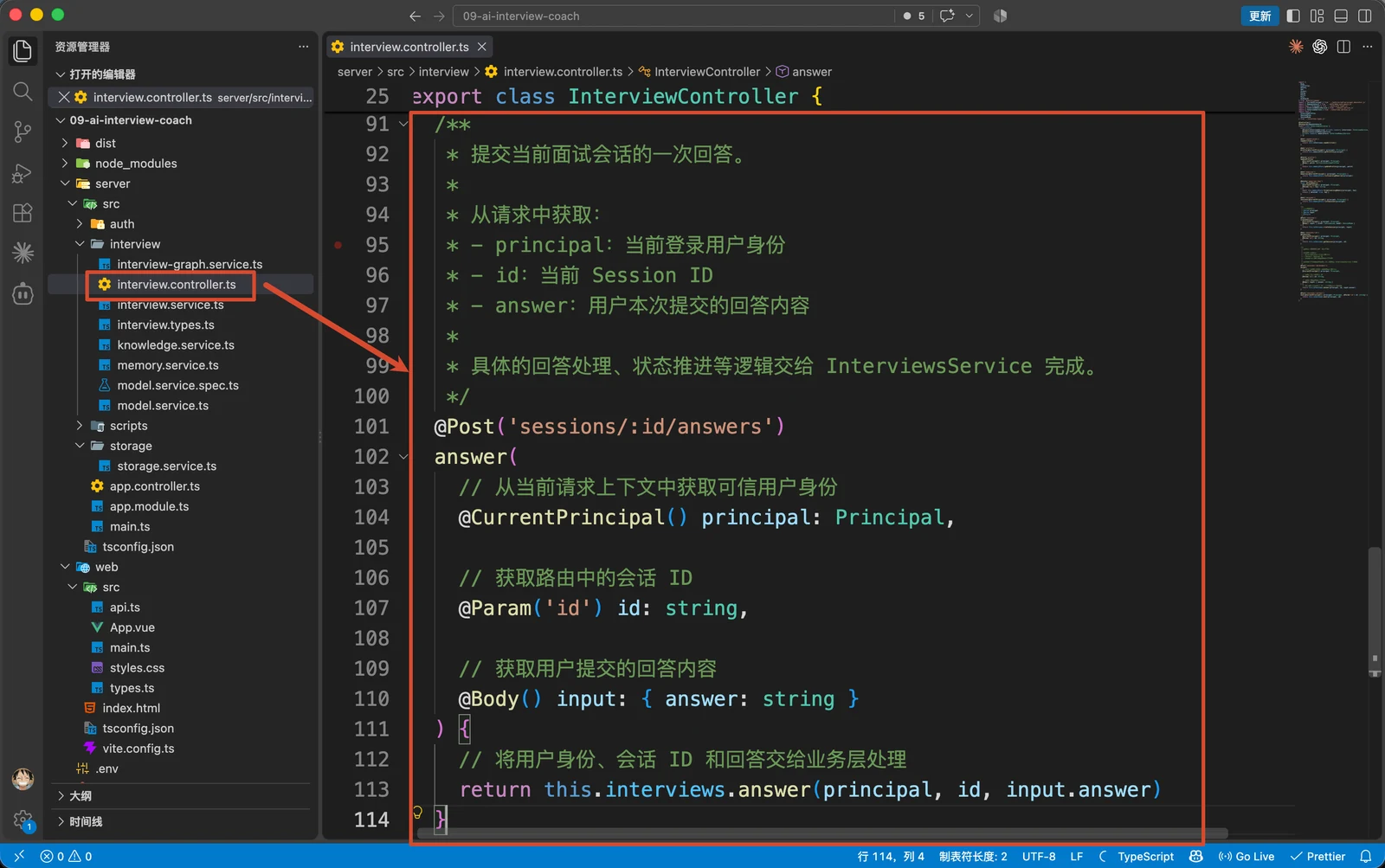Click the errors and warnings indicator
Image resolution: width=1385 pixels, height=868 pixels.
pos(66,856)
